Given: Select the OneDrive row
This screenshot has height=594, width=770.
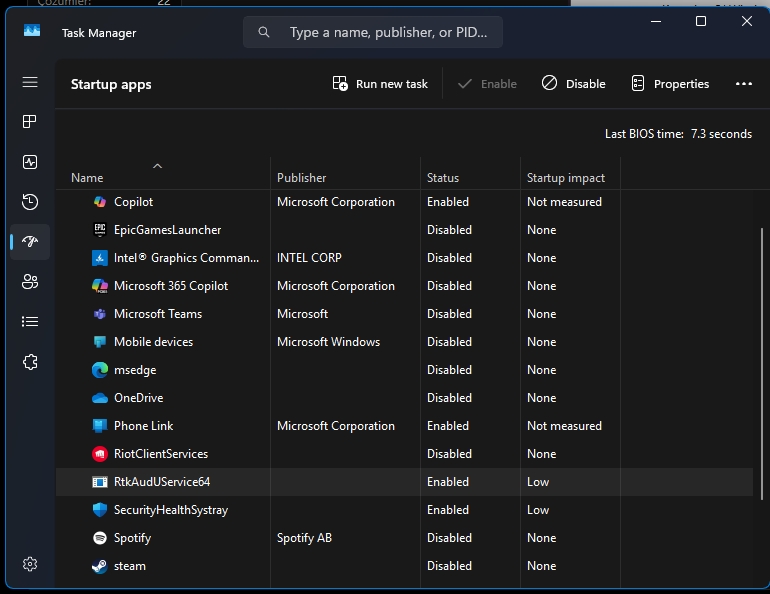Looking at the screenshot, I should (404, 398).
